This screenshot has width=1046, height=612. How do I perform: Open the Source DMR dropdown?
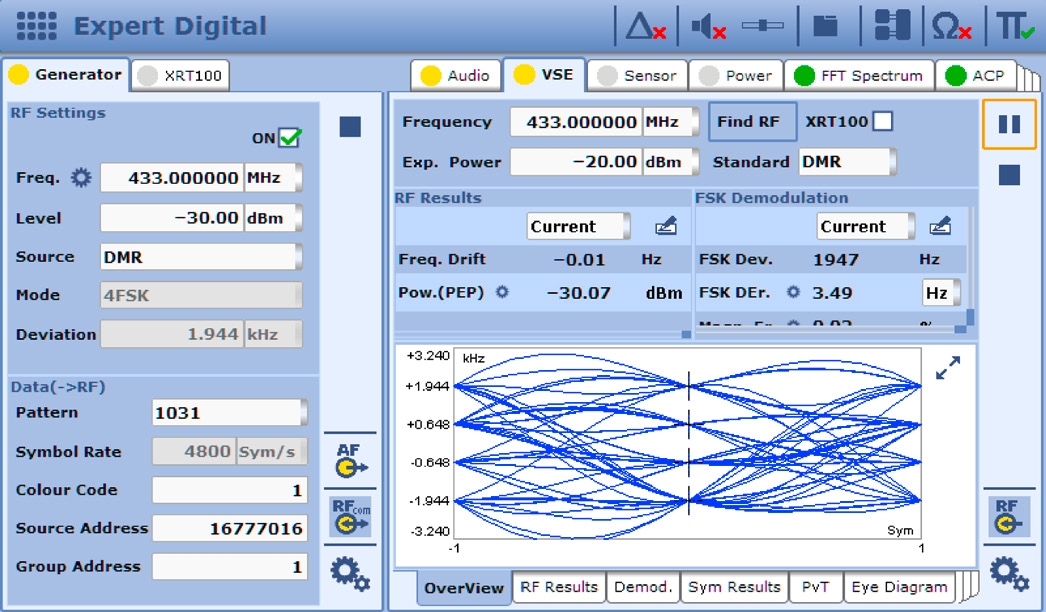coord(201,257)
